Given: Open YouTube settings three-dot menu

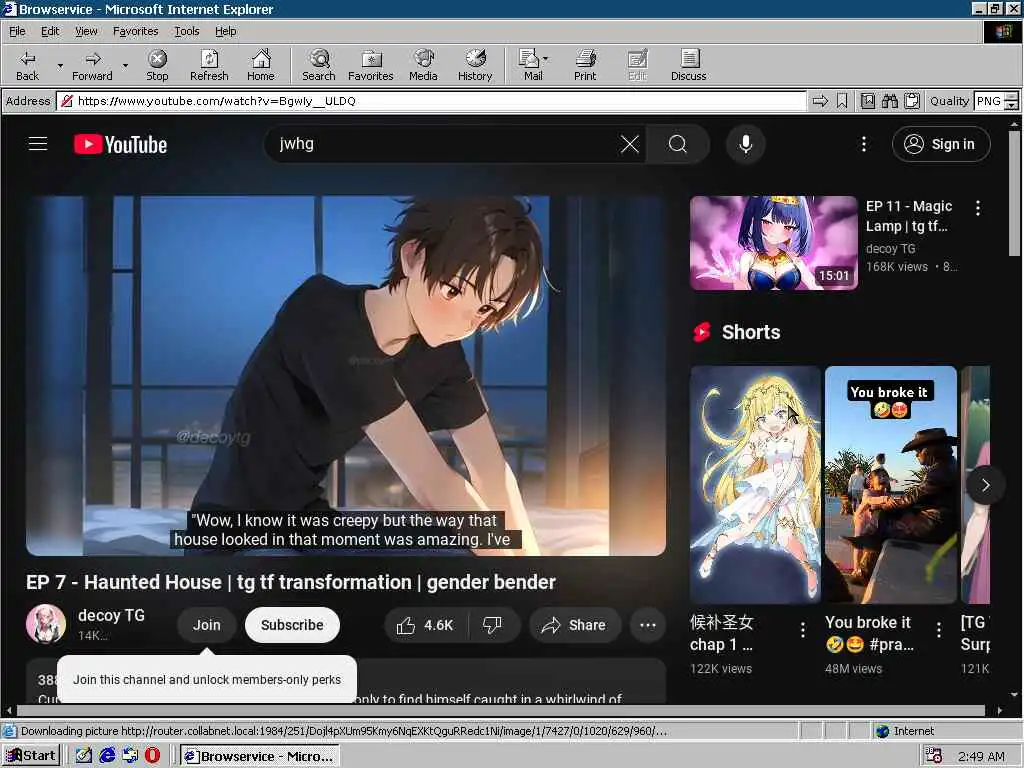Looking at the screenshot, I should point(863,144).
